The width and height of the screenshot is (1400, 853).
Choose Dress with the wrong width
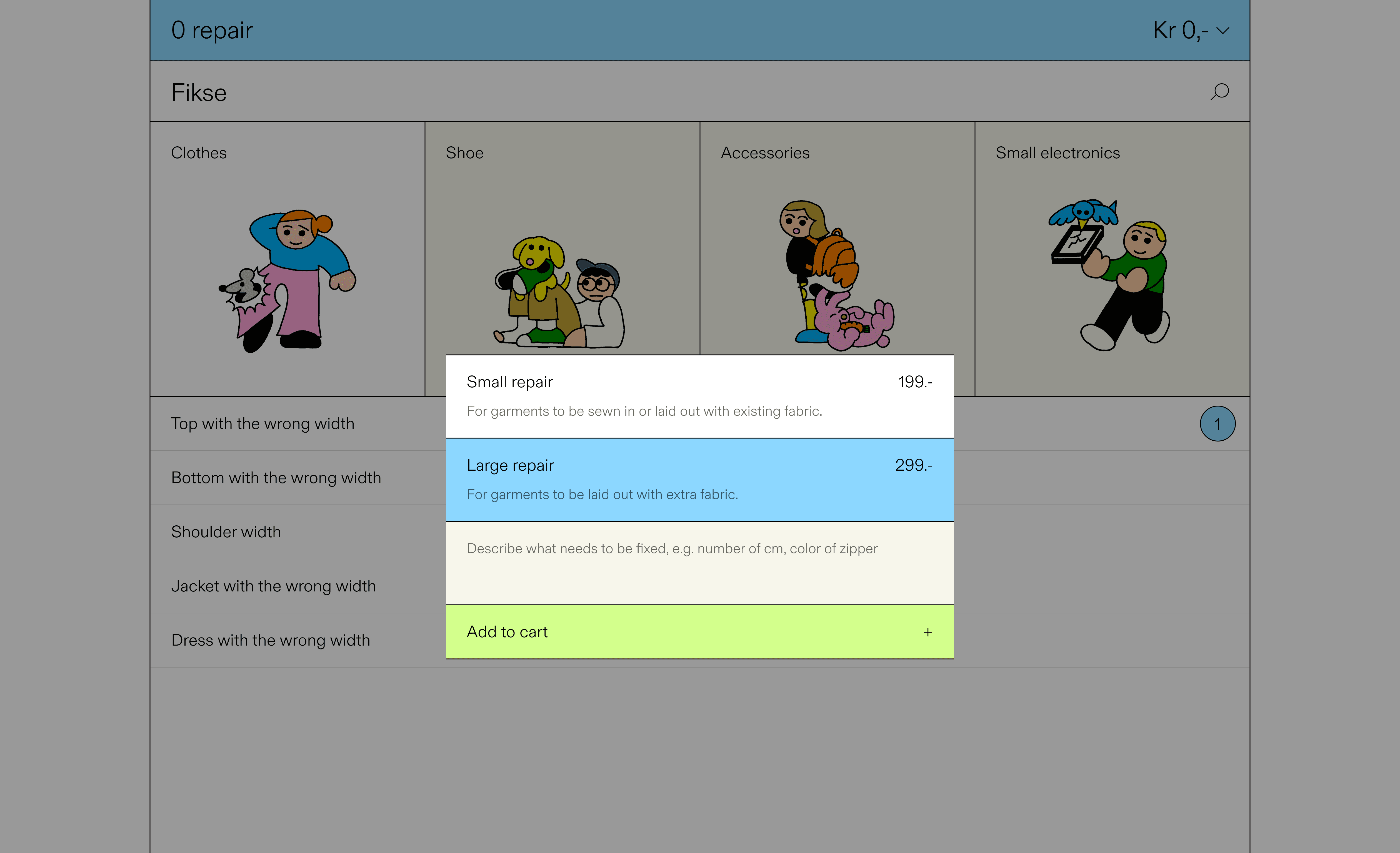coord(271,640)
